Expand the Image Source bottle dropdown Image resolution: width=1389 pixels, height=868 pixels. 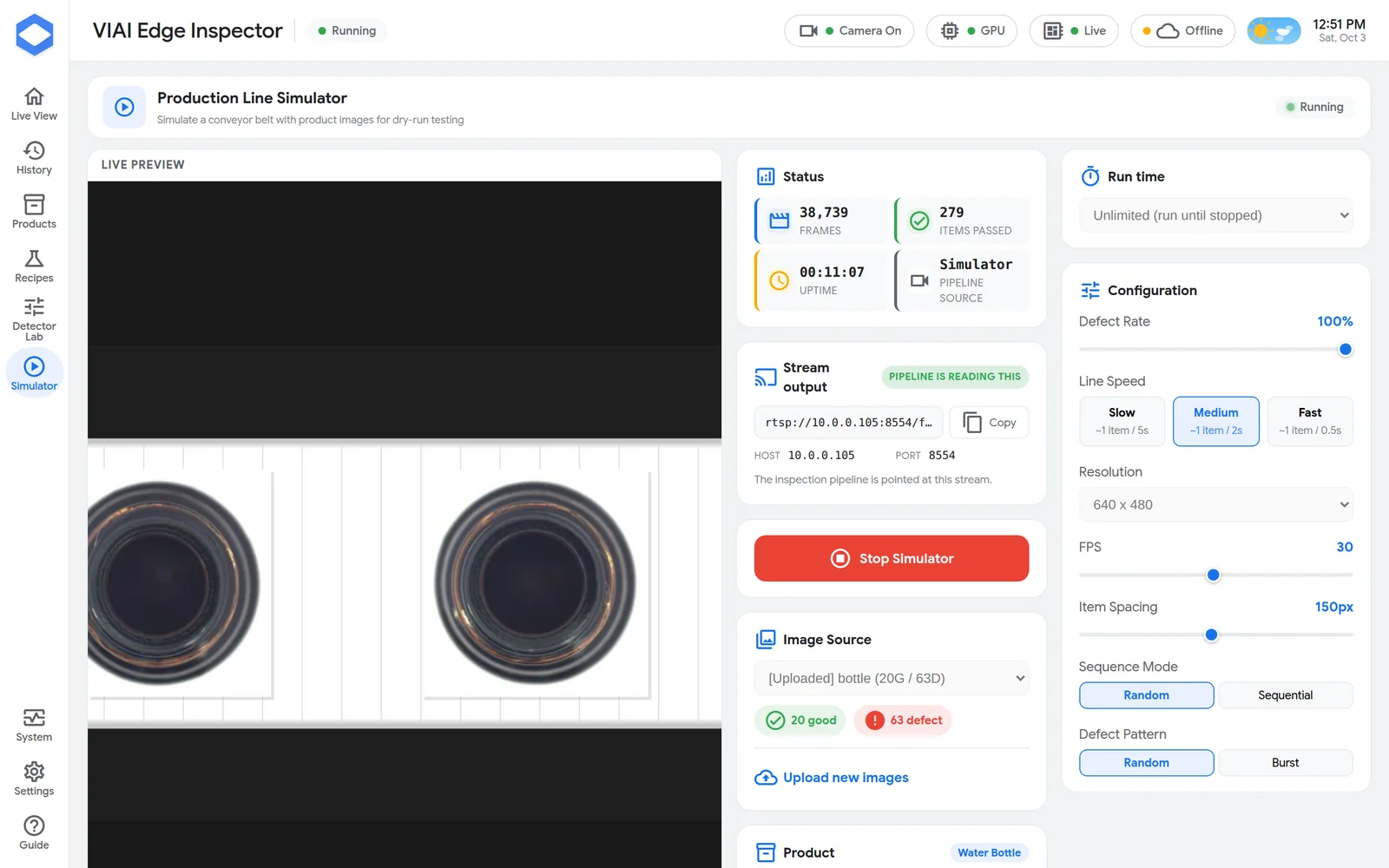tap(892, 678)
